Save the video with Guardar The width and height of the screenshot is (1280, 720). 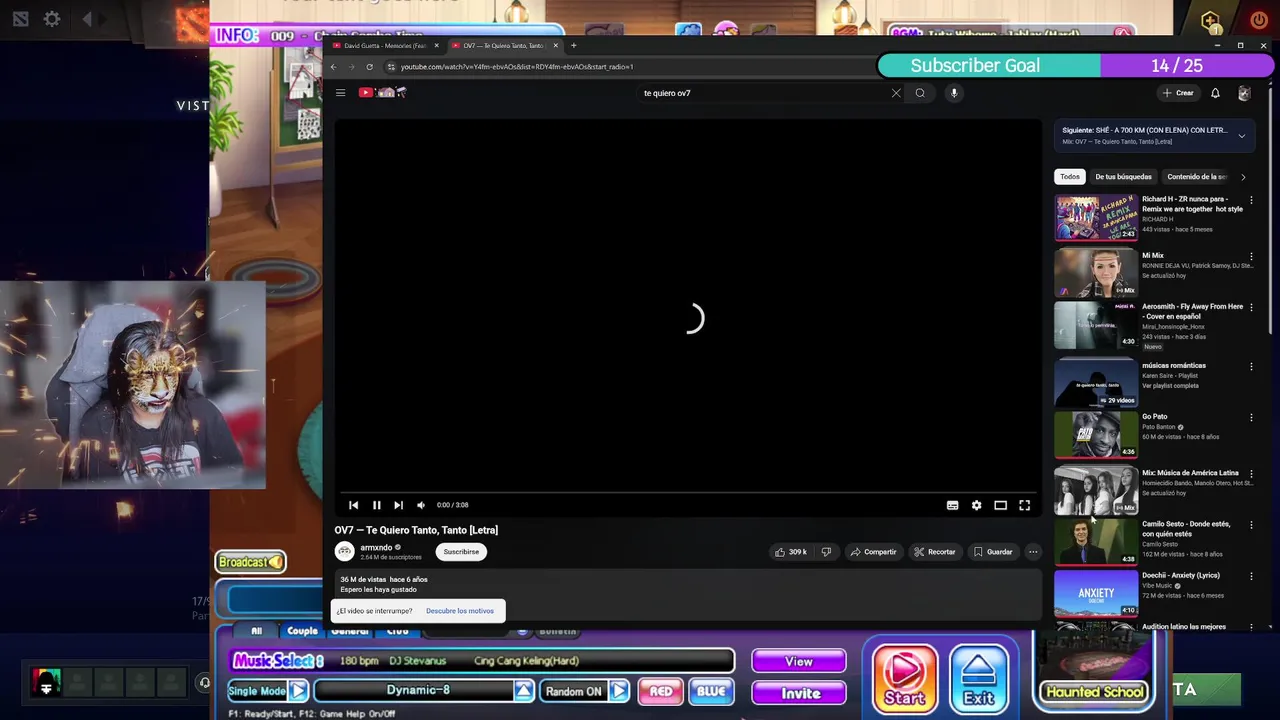(993, 552)
